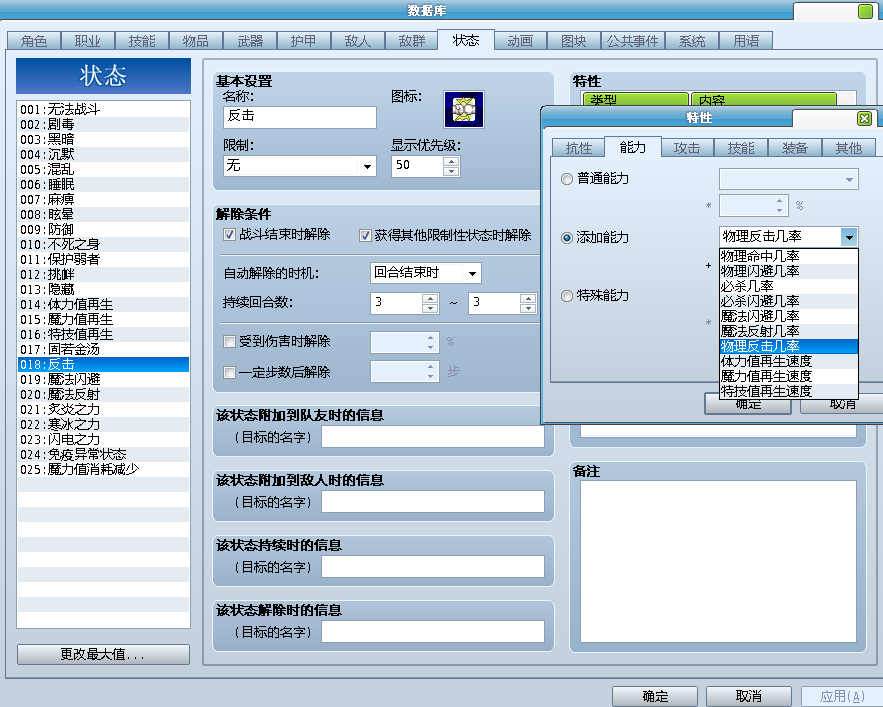The height and width of the screenshot is (707, 883).
Task: Switch to the 角色 tab
Action: point(34,41)
